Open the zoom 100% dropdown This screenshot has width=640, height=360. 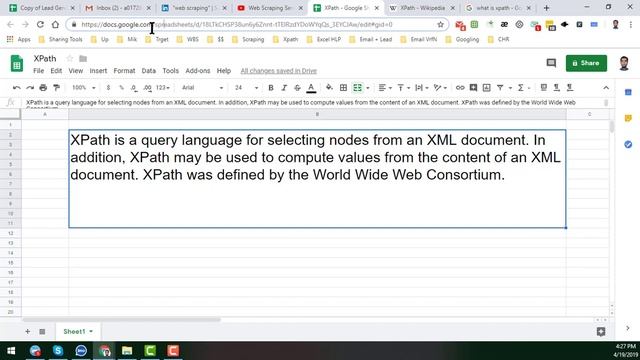point(84,88)
